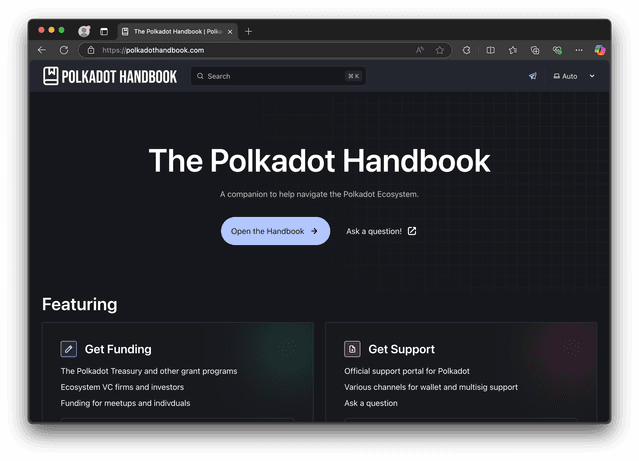Select text 'Ecosystem VC firms and investors'
The image size is (639, 461).
coord(122,387)
